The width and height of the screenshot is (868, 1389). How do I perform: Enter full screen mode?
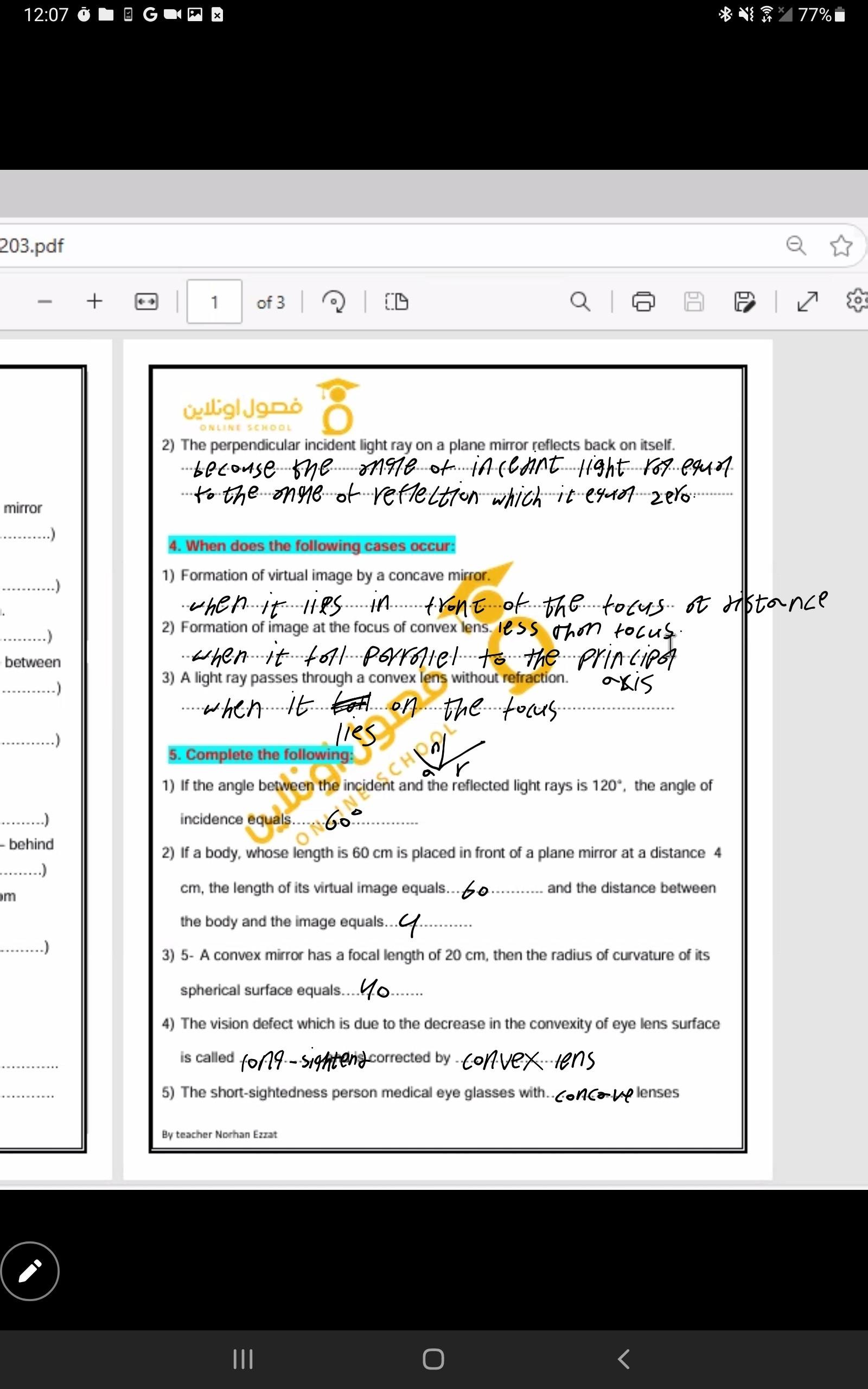tap(807, 301)
